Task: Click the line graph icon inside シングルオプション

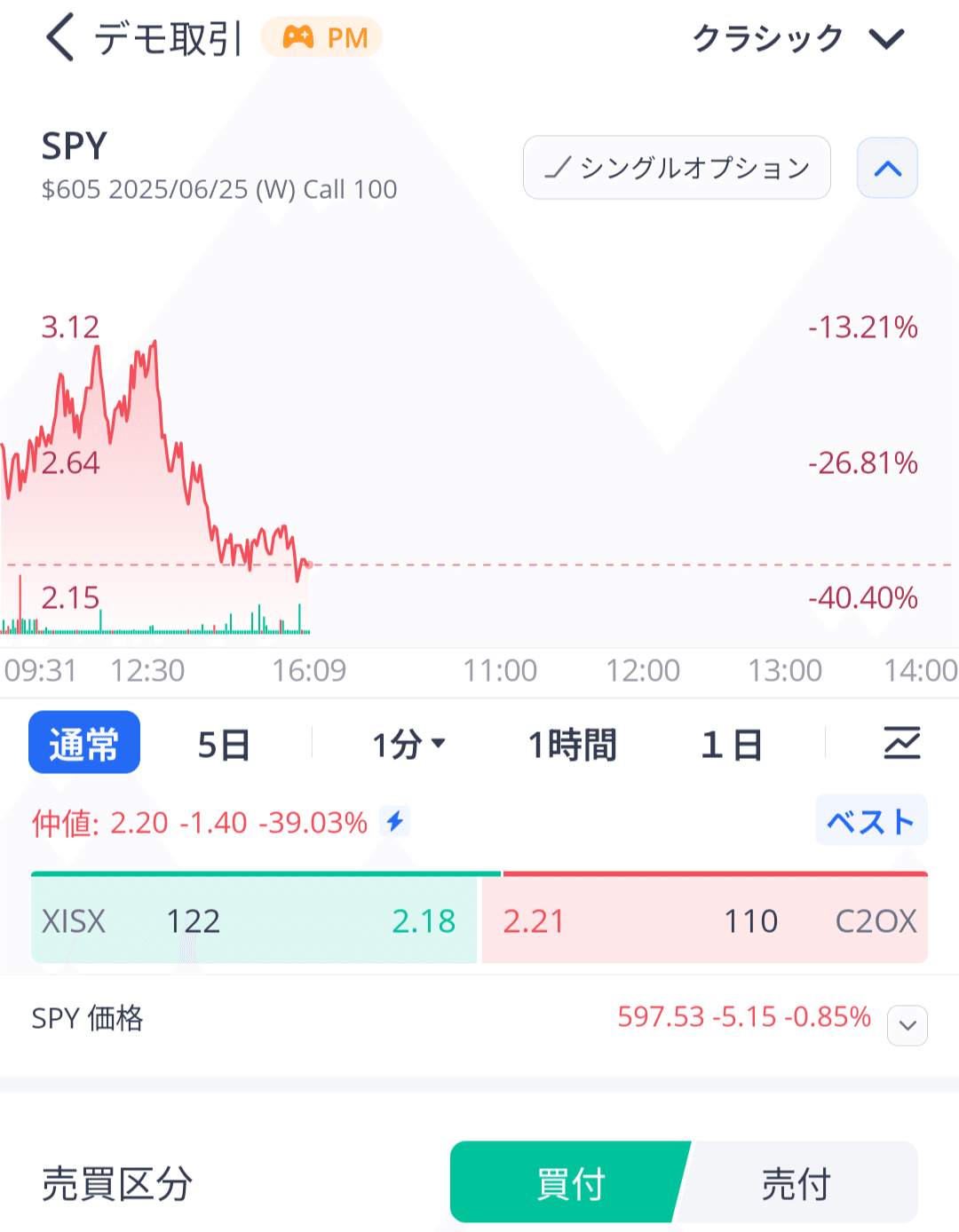Action: (559, 167)
